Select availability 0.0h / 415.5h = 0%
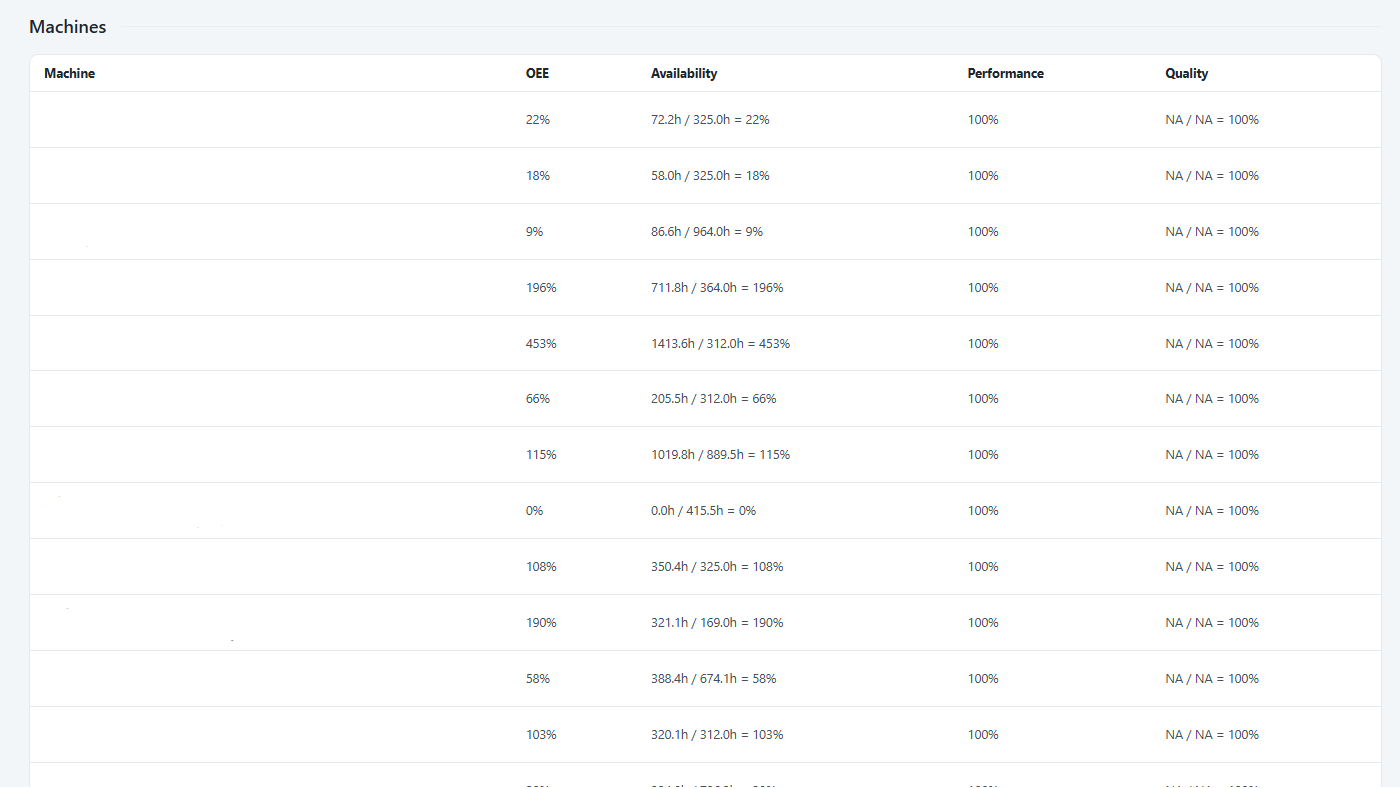 tap(703, 511)
